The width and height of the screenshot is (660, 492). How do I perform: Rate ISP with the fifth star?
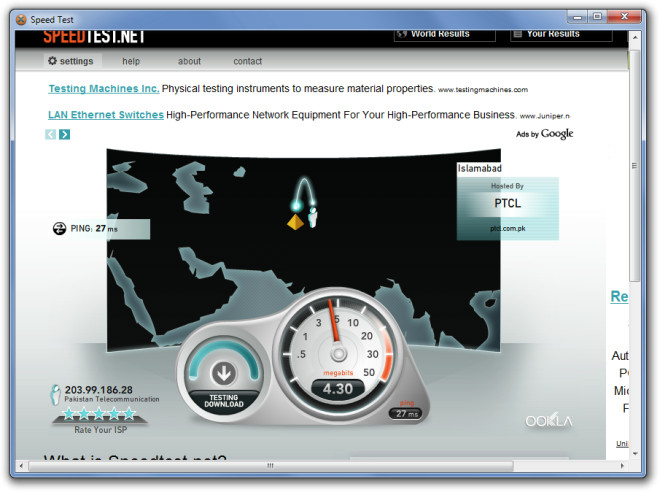129,415
